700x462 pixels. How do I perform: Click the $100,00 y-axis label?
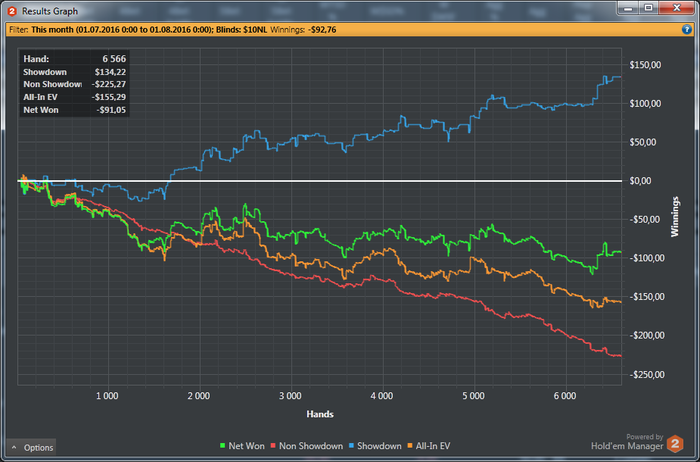tap(645, 104)
